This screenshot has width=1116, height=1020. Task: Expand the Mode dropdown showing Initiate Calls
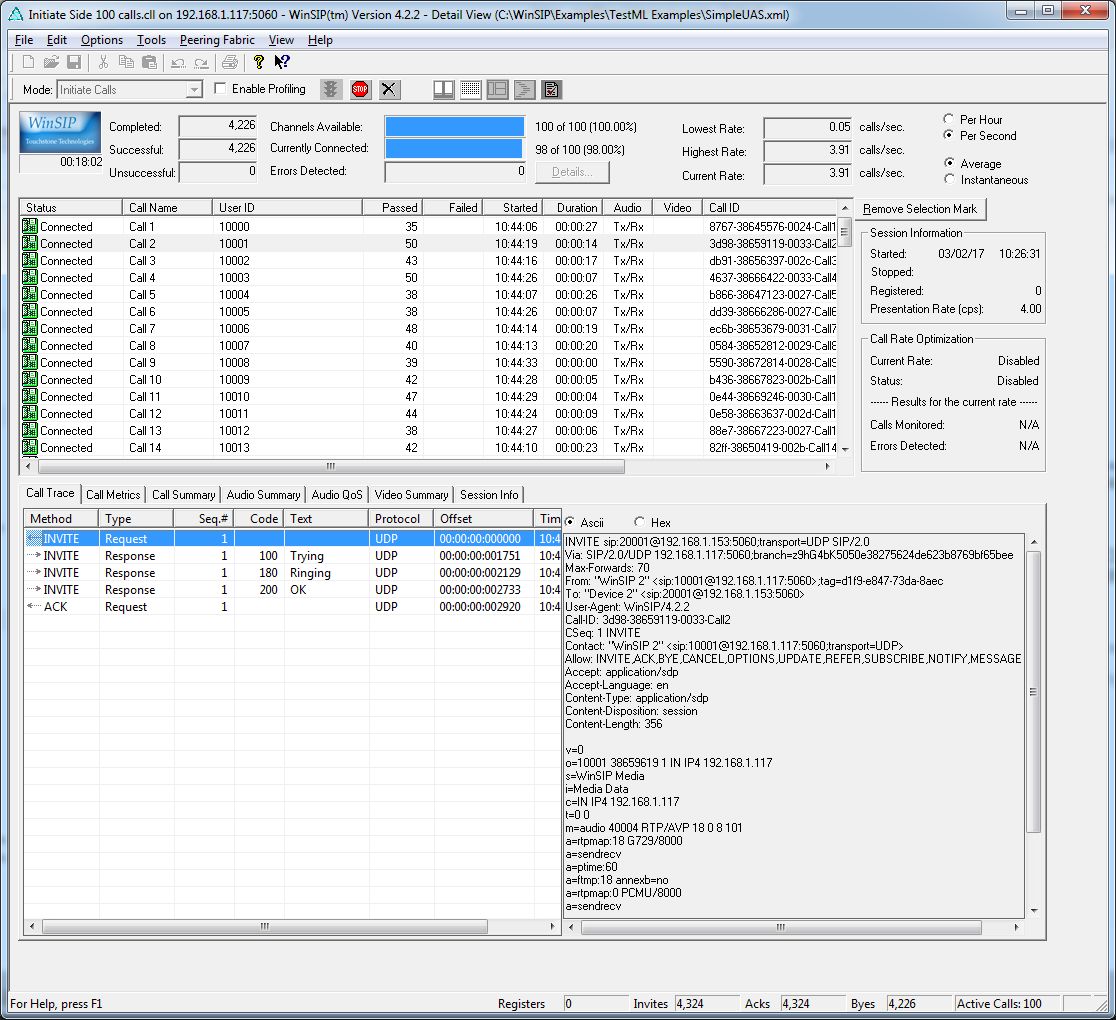tap(194, 90)
